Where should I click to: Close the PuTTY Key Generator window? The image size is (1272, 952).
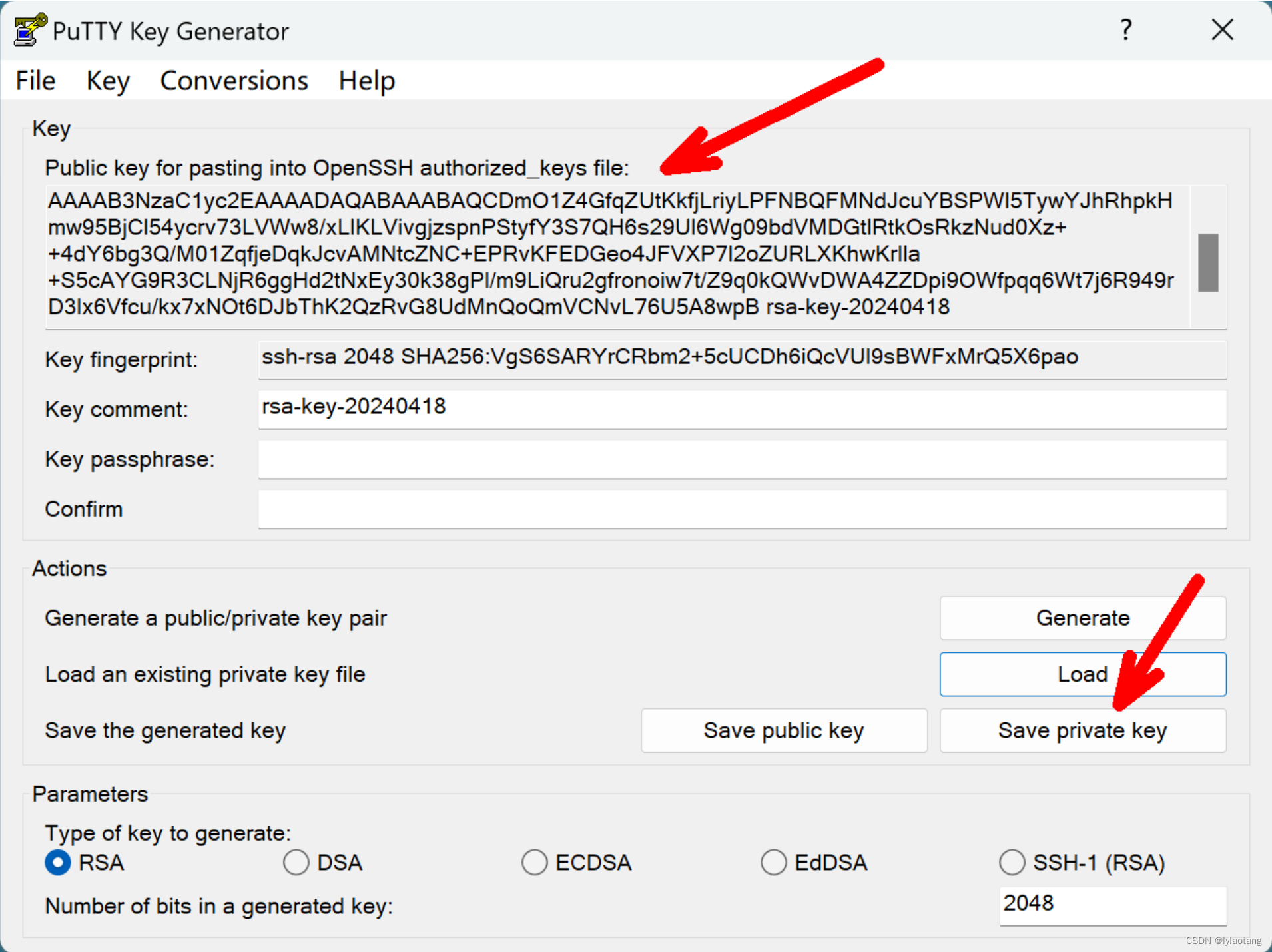tap(1223, 30)
